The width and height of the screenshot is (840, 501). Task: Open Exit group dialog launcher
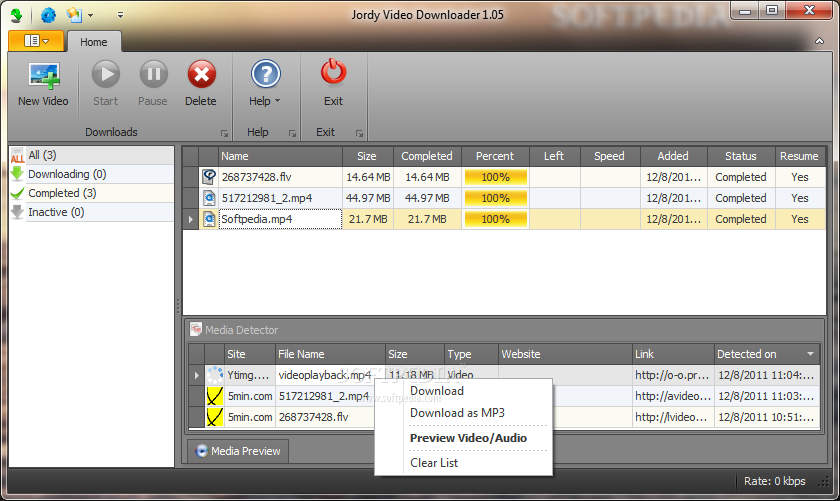click(x=359, y=133)
